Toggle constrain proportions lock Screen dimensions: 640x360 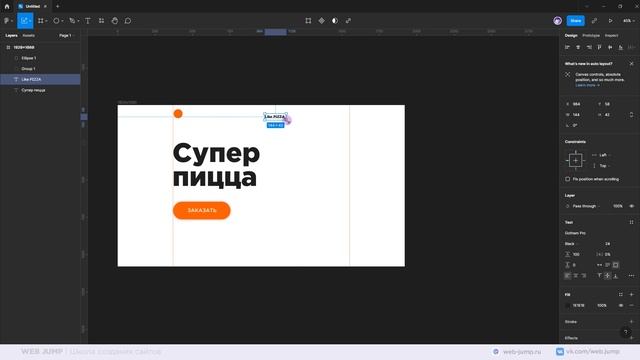[x=631, y=115]
